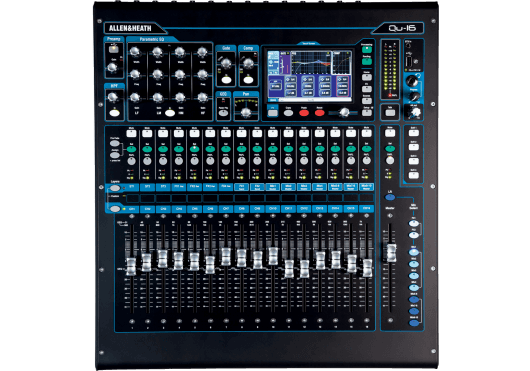Screen dimensions: 530x371
Task: Mute channel CH1 with its Mute key
Action: coord(131,133)
